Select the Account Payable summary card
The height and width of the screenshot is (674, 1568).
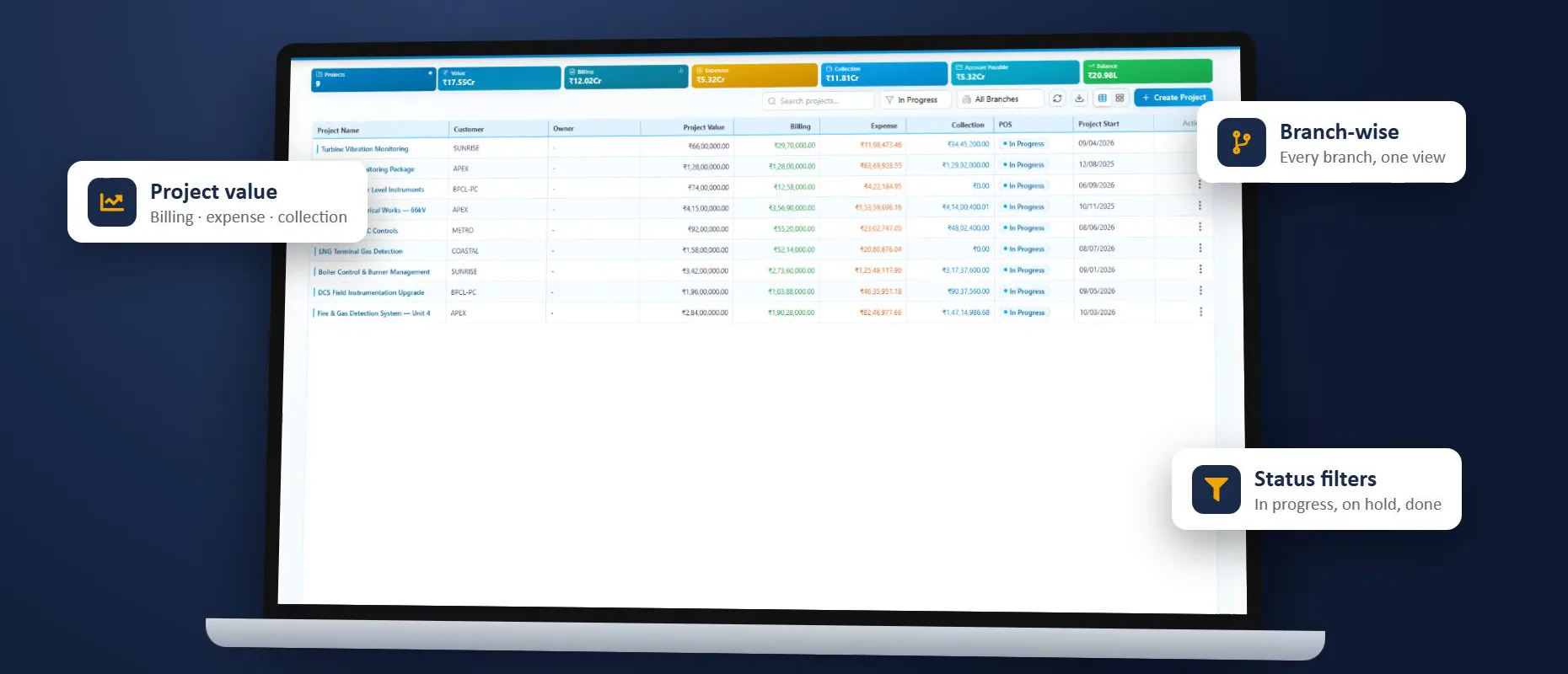pos(1015,72)
